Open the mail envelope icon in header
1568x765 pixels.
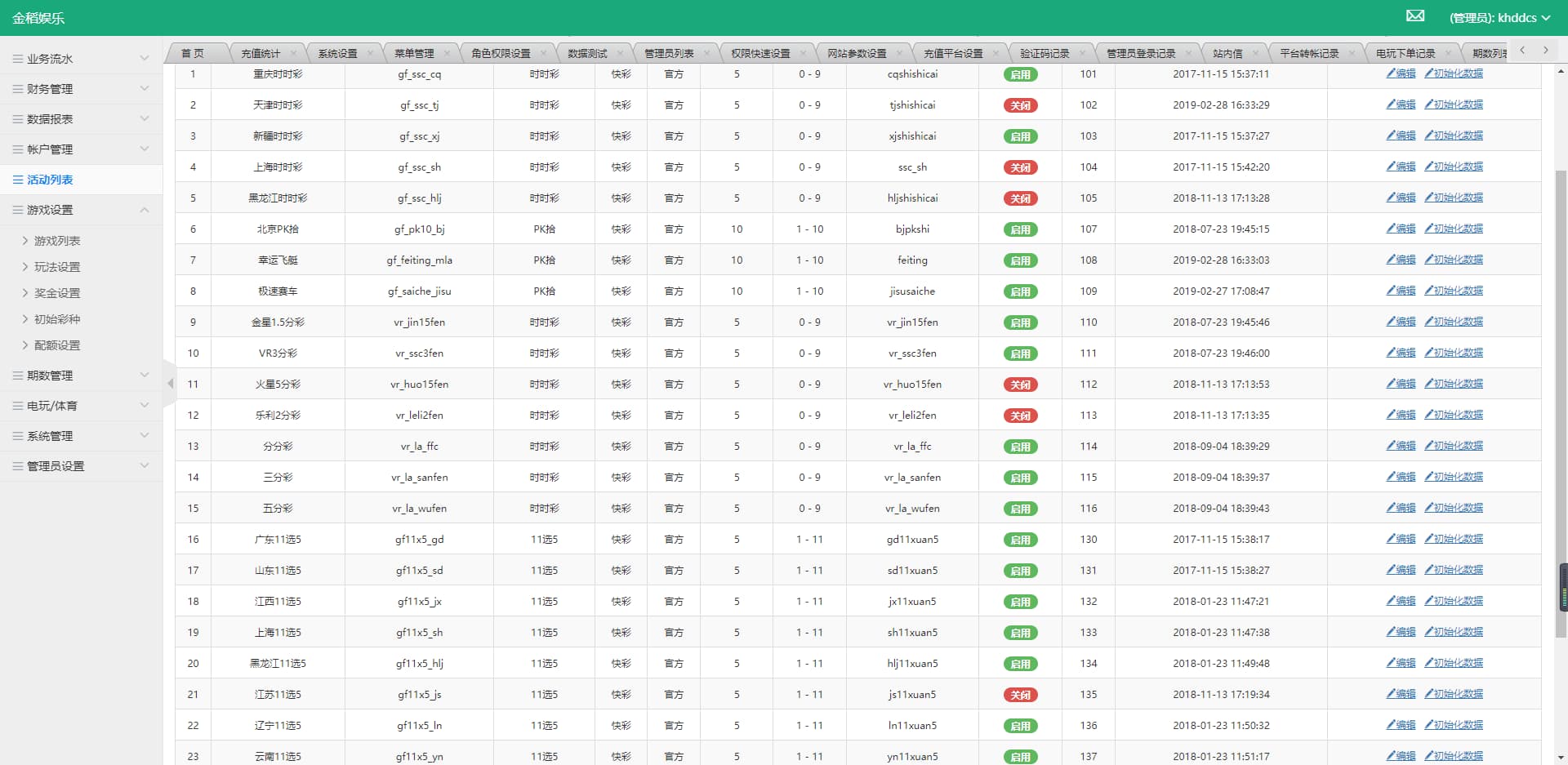click(1415, 16)
